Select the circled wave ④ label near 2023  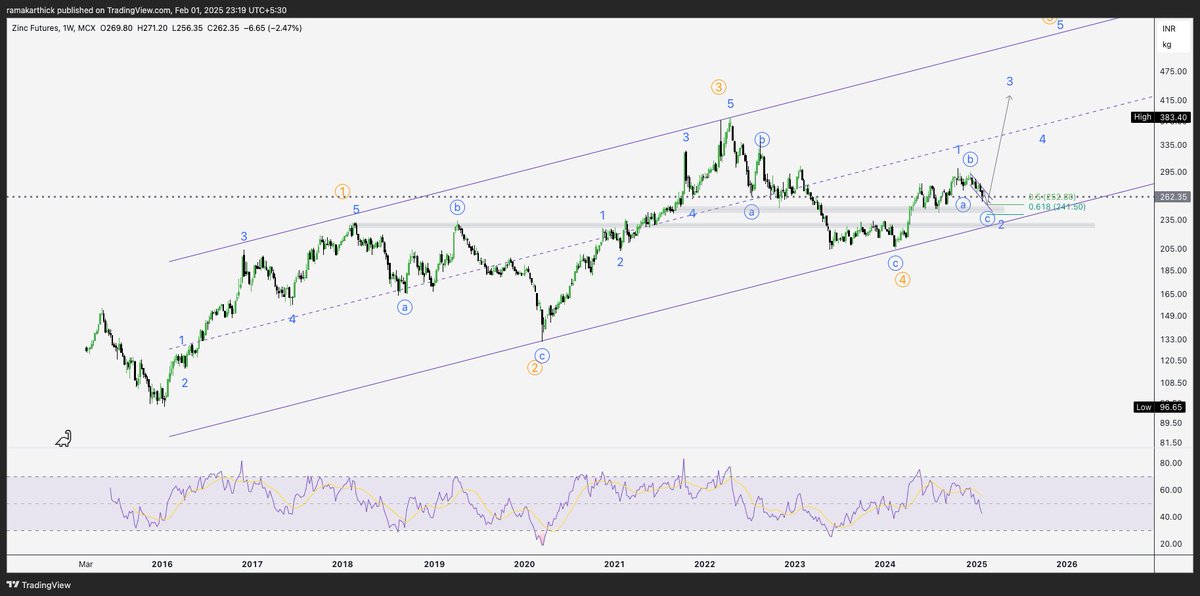[901, 280]
